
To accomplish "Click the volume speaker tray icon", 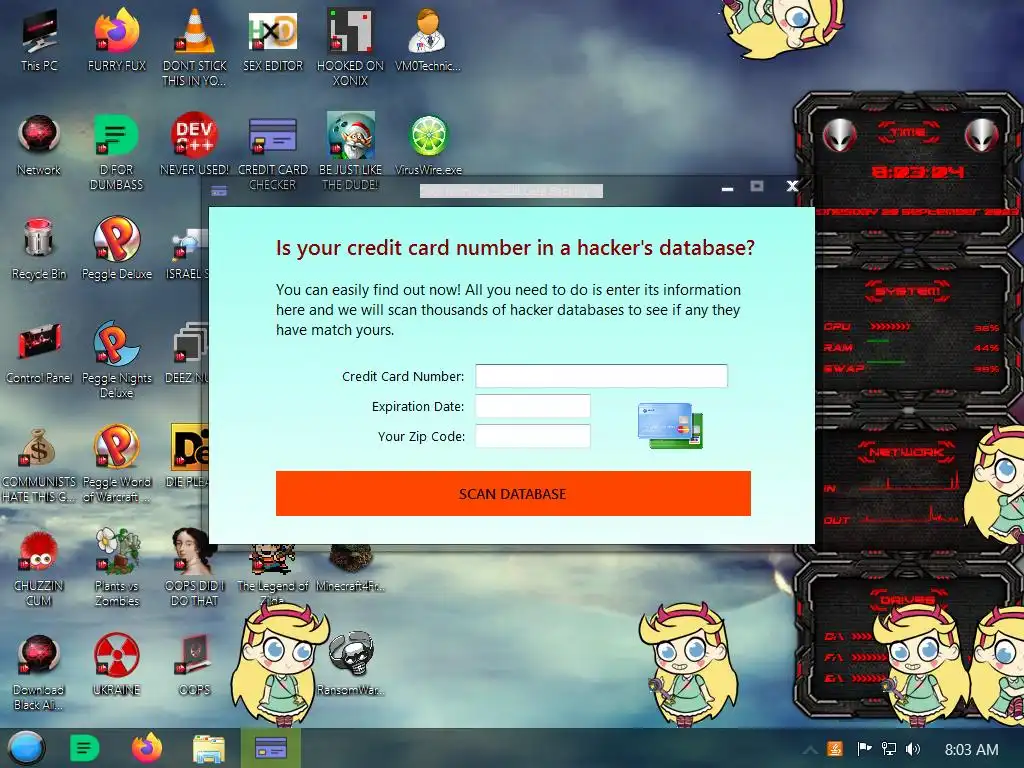I will [913, 749].
